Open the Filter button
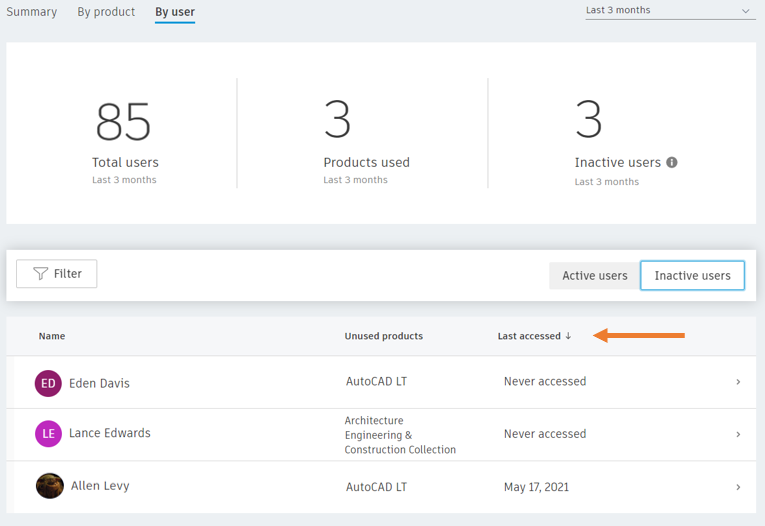 point(57,274)
